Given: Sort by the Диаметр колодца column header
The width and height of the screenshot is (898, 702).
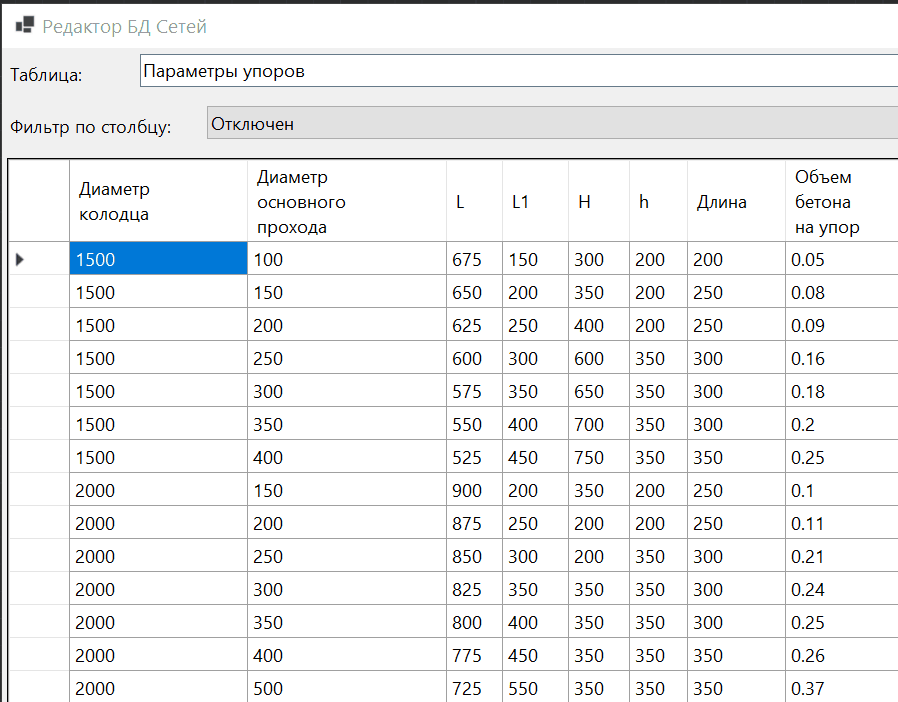Looking at the screenshot, I should 158,201.
